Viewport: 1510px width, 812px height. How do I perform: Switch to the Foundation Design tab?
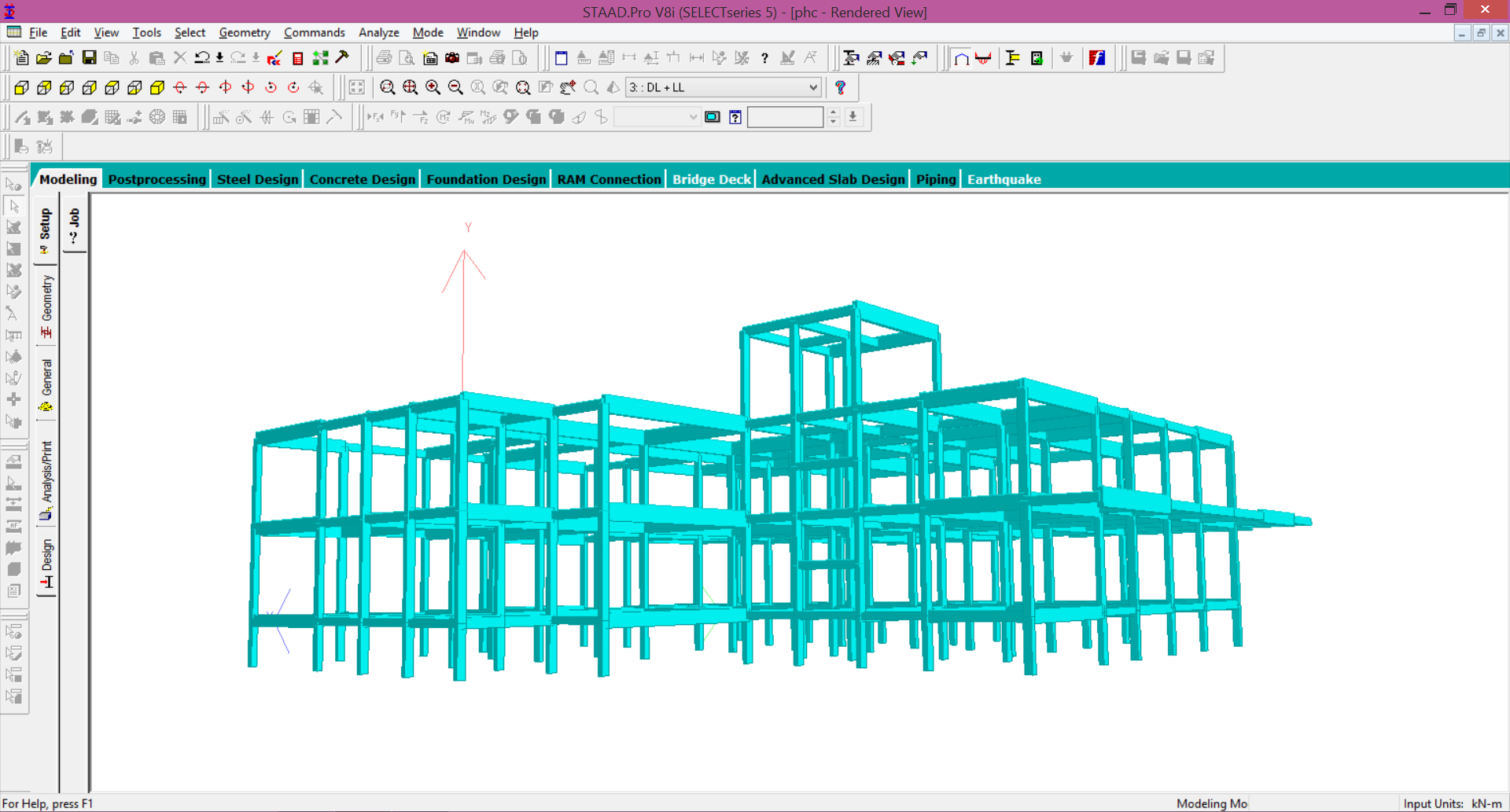click(486, 179)
